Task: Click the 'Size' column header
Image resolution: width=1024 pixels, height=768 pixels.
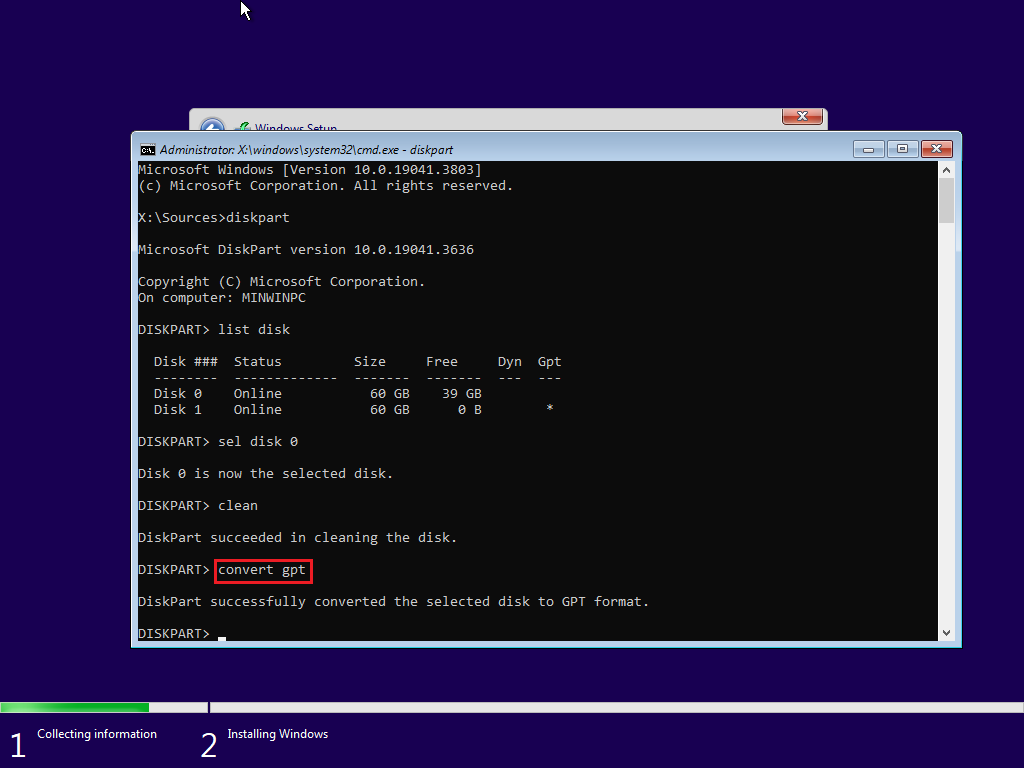Action: click(x=370, y=362)
